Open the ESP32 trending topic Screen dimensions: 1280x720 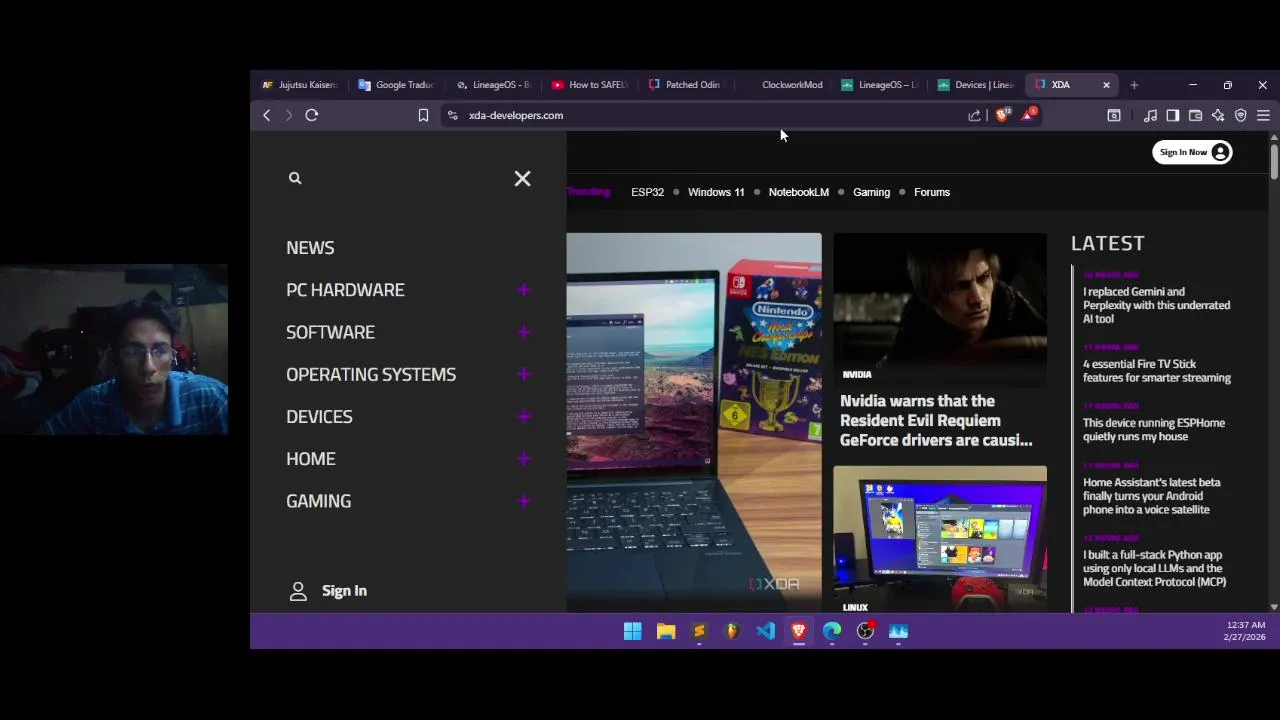coord(647,192)
